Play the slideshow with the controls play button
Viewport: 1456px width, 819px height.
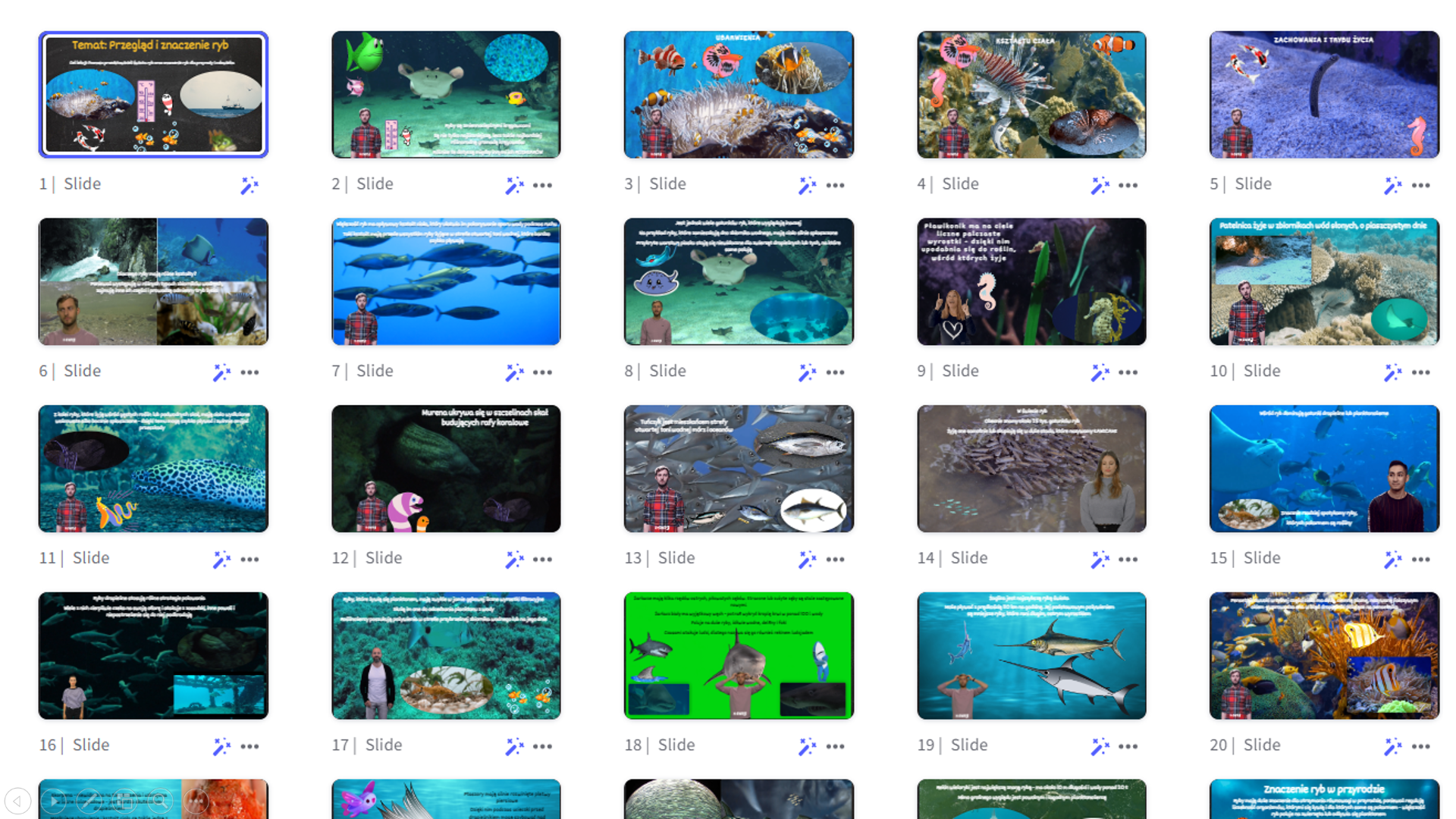[53, 801]
